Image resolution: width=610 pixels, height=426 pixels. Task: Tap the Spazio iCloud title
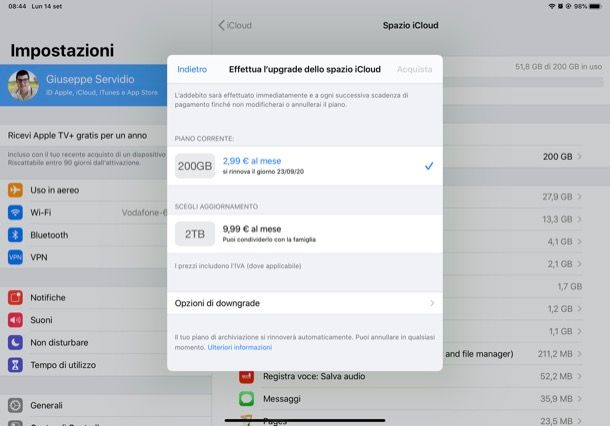410,25
